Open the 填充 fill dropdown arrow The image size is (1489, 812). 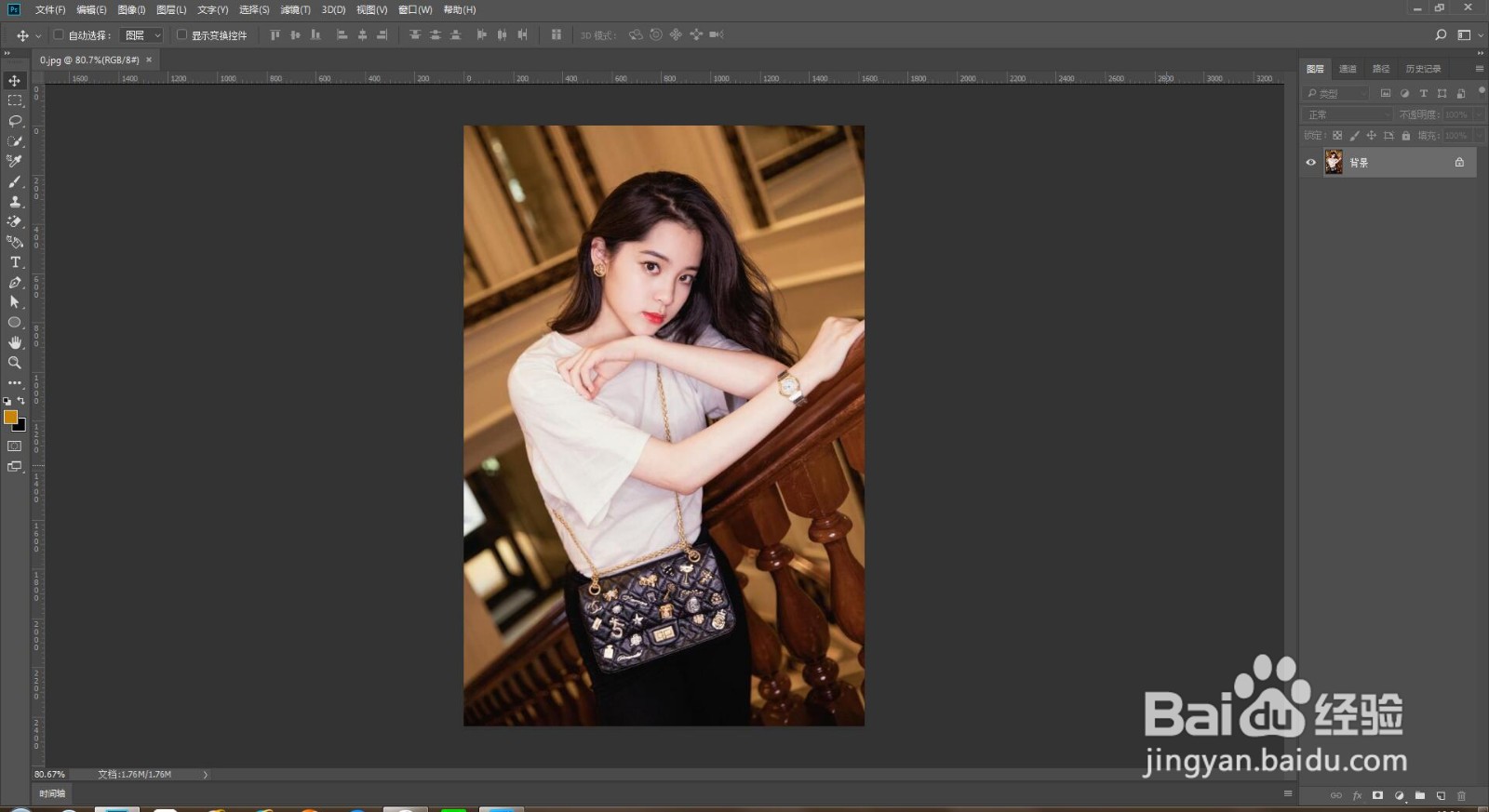pos(1480,136)
